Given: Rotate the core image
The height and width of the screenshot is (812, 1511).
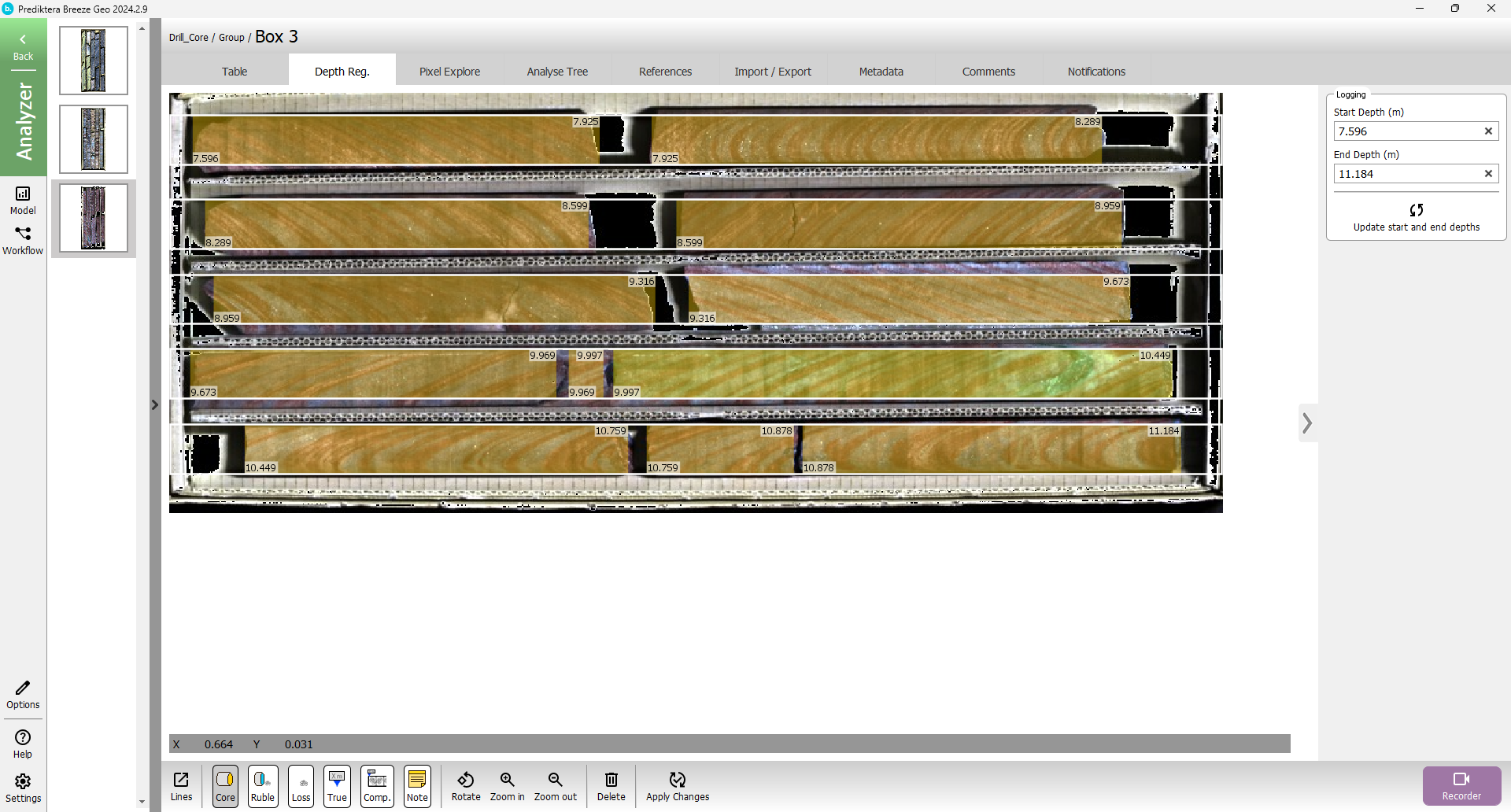Looking at the screenshot, I should click(x=466, y=785).
